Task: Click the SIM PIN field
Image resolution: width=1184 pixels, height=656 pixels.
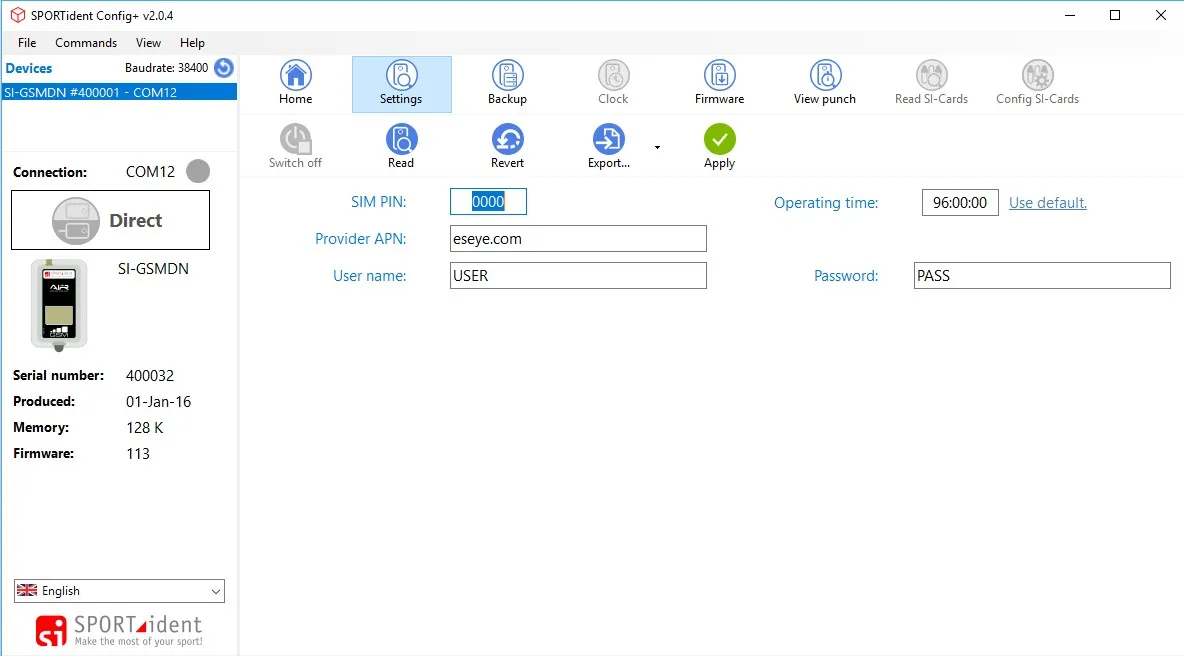Action: pos(488,202)
